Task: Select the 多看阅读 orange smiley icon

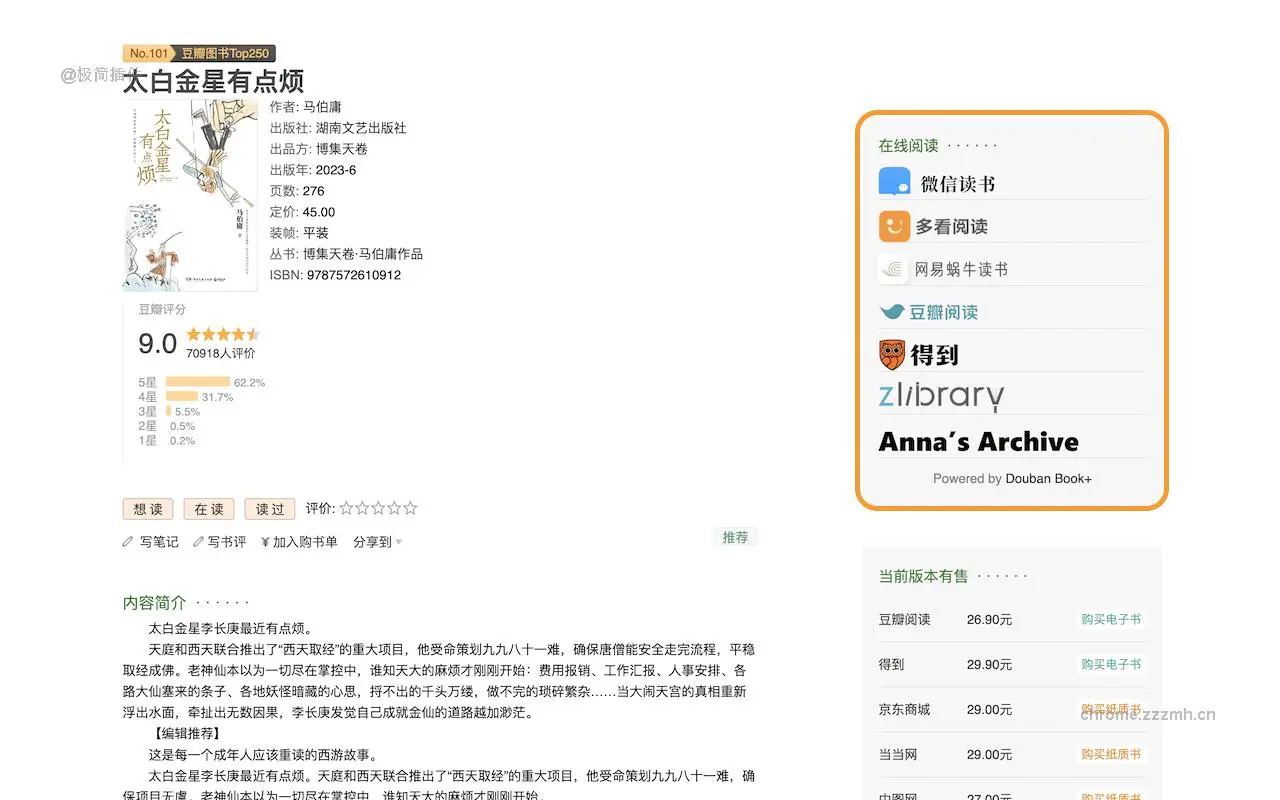Action: 895,226
